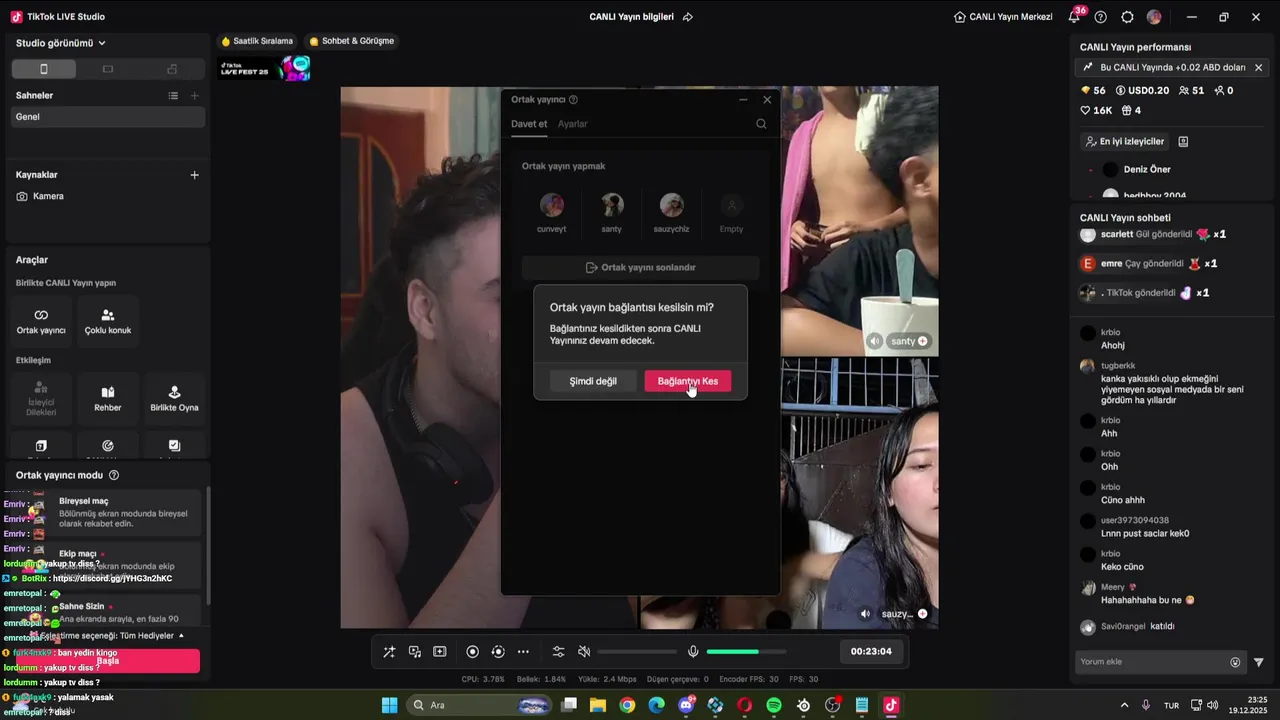Unmute the desktop audio speaker icon
The image size is (1280, 720).
click(x=584, y=652)
